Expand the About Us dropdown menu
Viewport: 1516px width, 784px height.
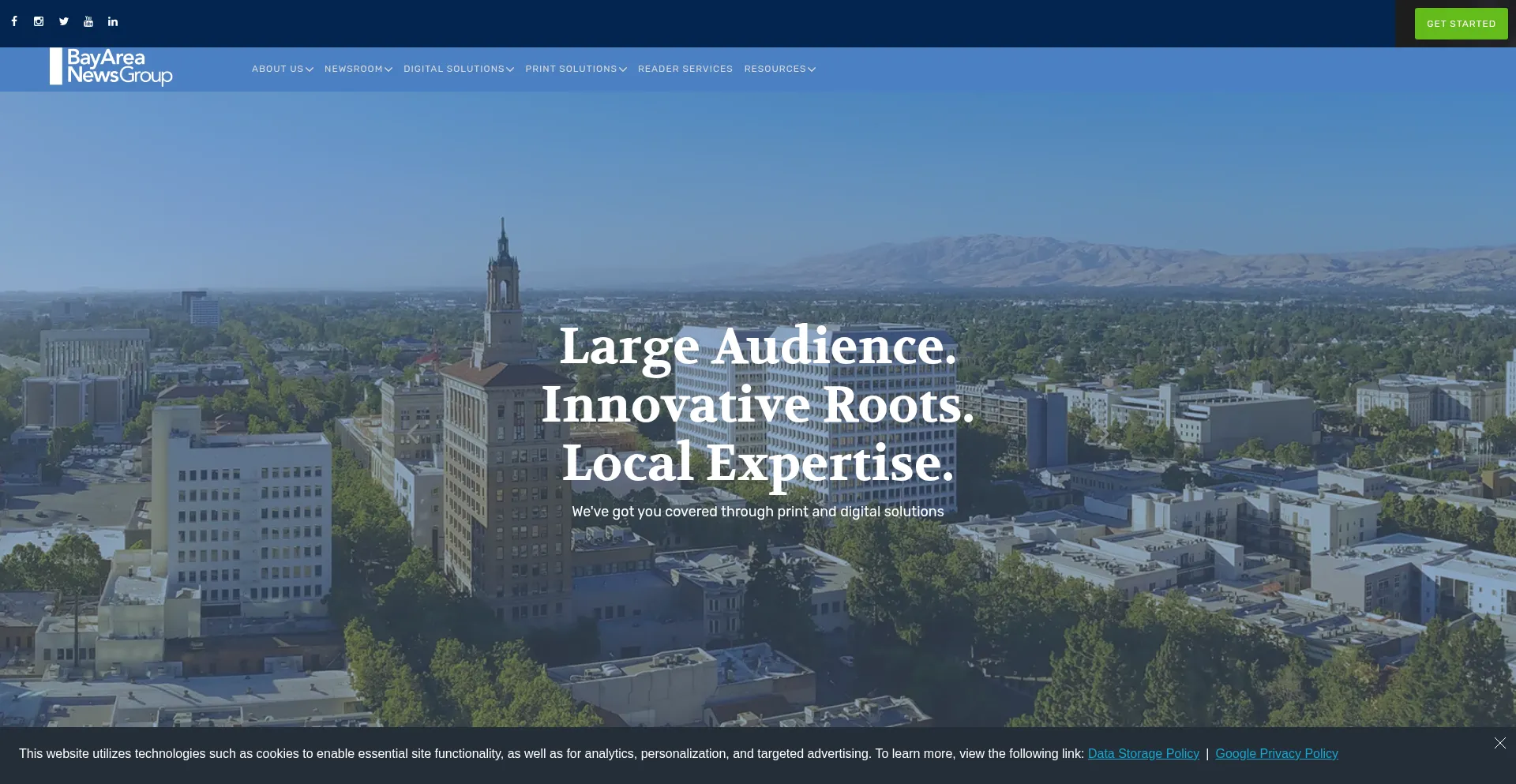click(282, 69)
